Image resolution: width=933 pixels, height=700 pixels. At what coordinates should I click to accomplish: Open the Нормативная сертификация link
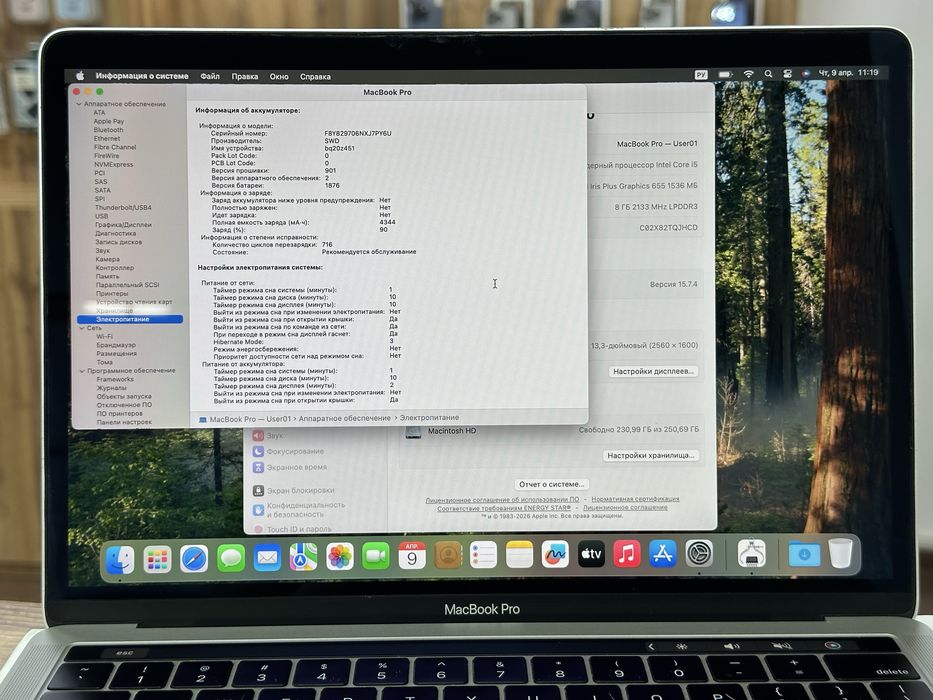click(635, 499)
